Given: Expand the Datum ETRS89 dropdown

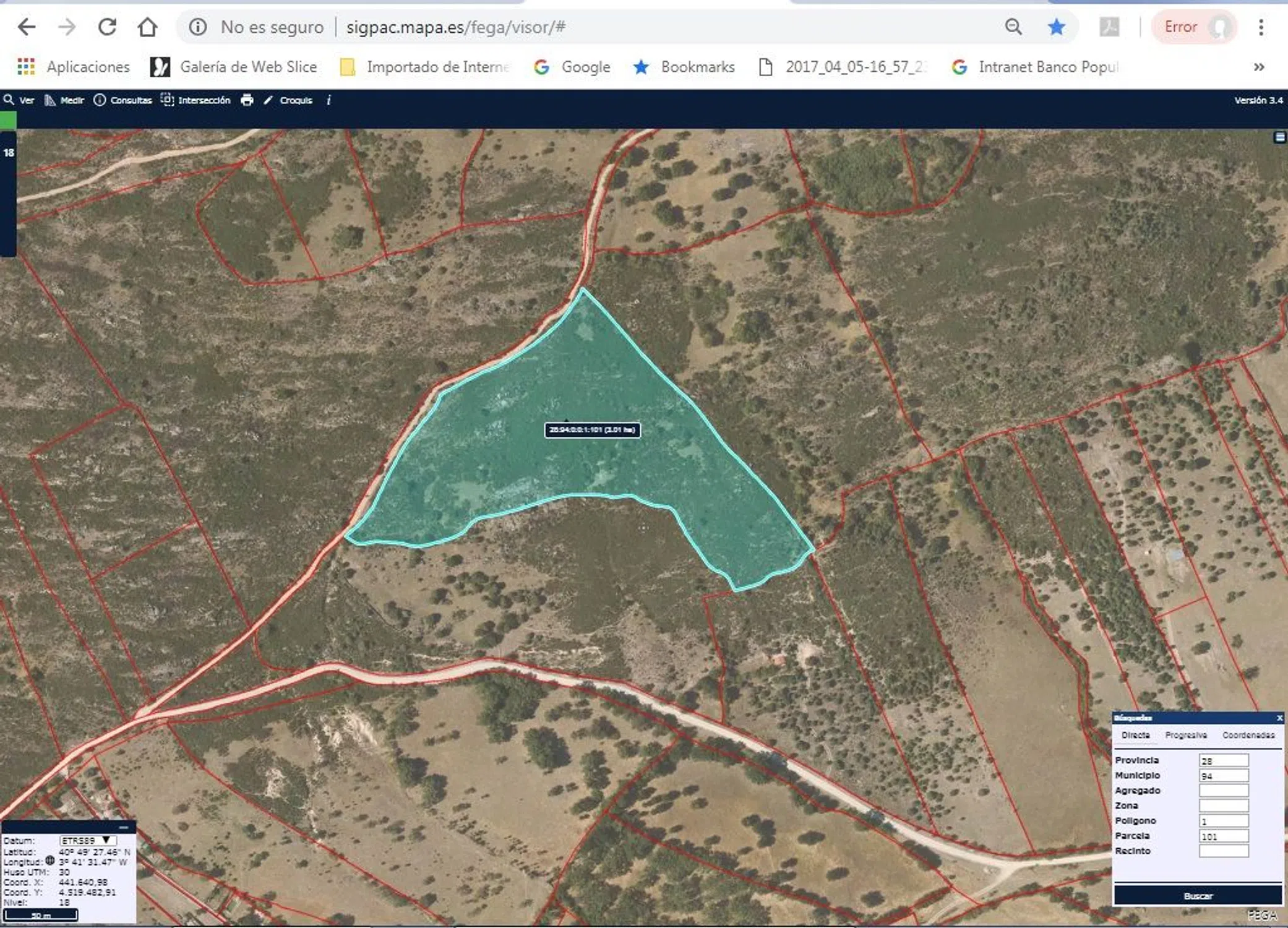Looking at the screenshot, I should (87, 840).
